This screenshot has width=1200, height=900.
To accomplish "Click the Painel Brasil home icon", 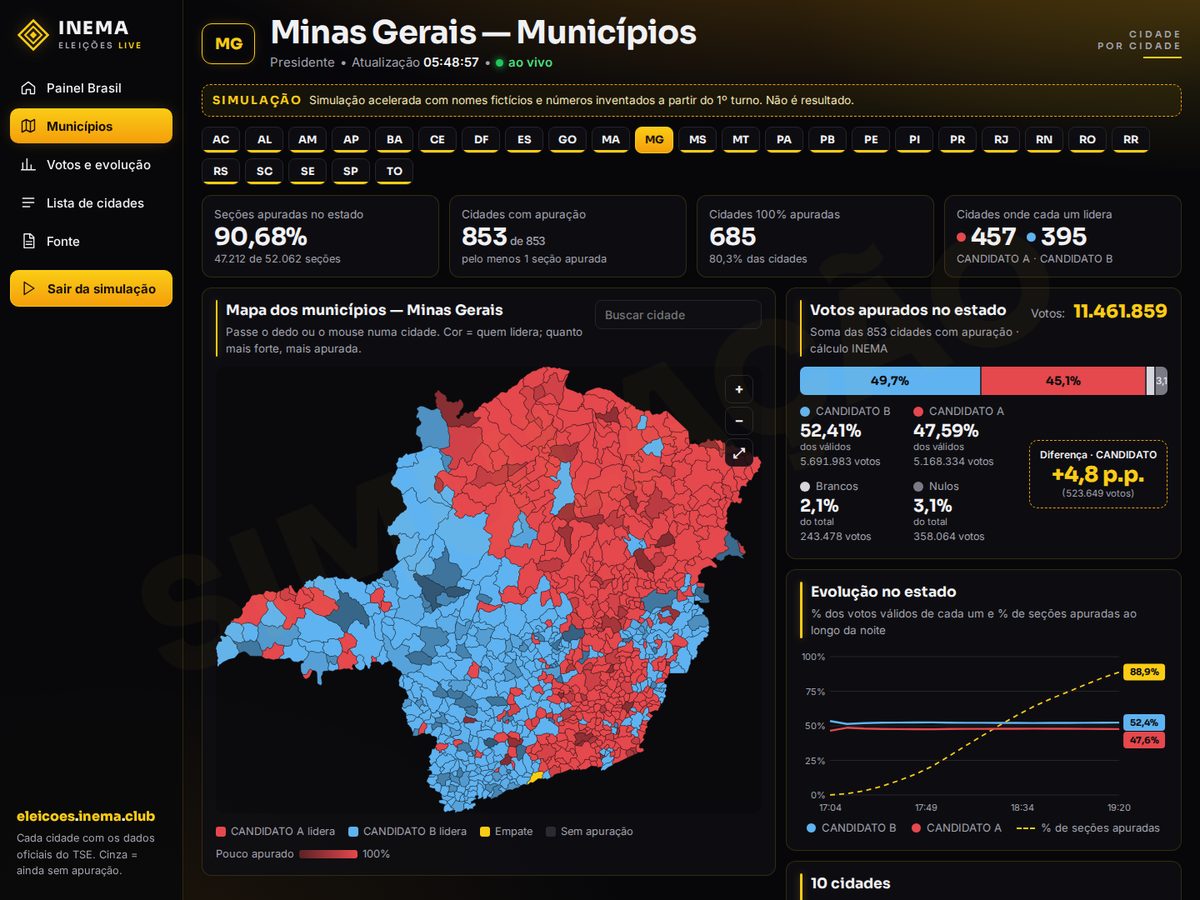I will pos(28,88).
